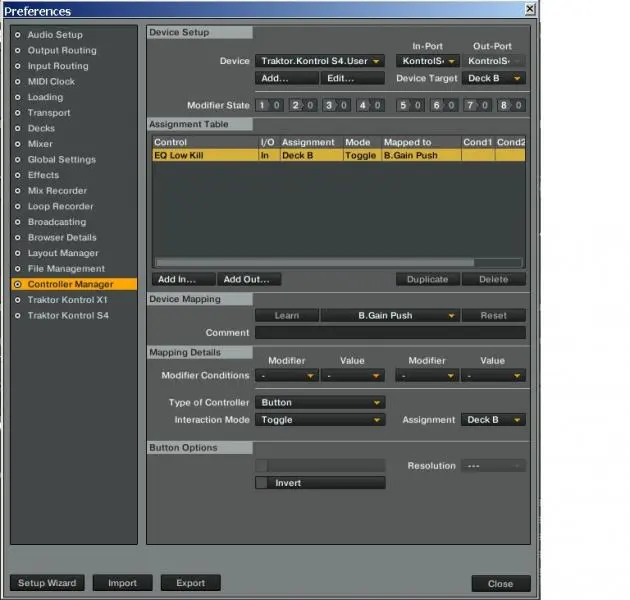Expand the Device Target Deck B dropdown
Image resolution: width=630 pixels, height=600 pixels.
(x=495, y=78)
